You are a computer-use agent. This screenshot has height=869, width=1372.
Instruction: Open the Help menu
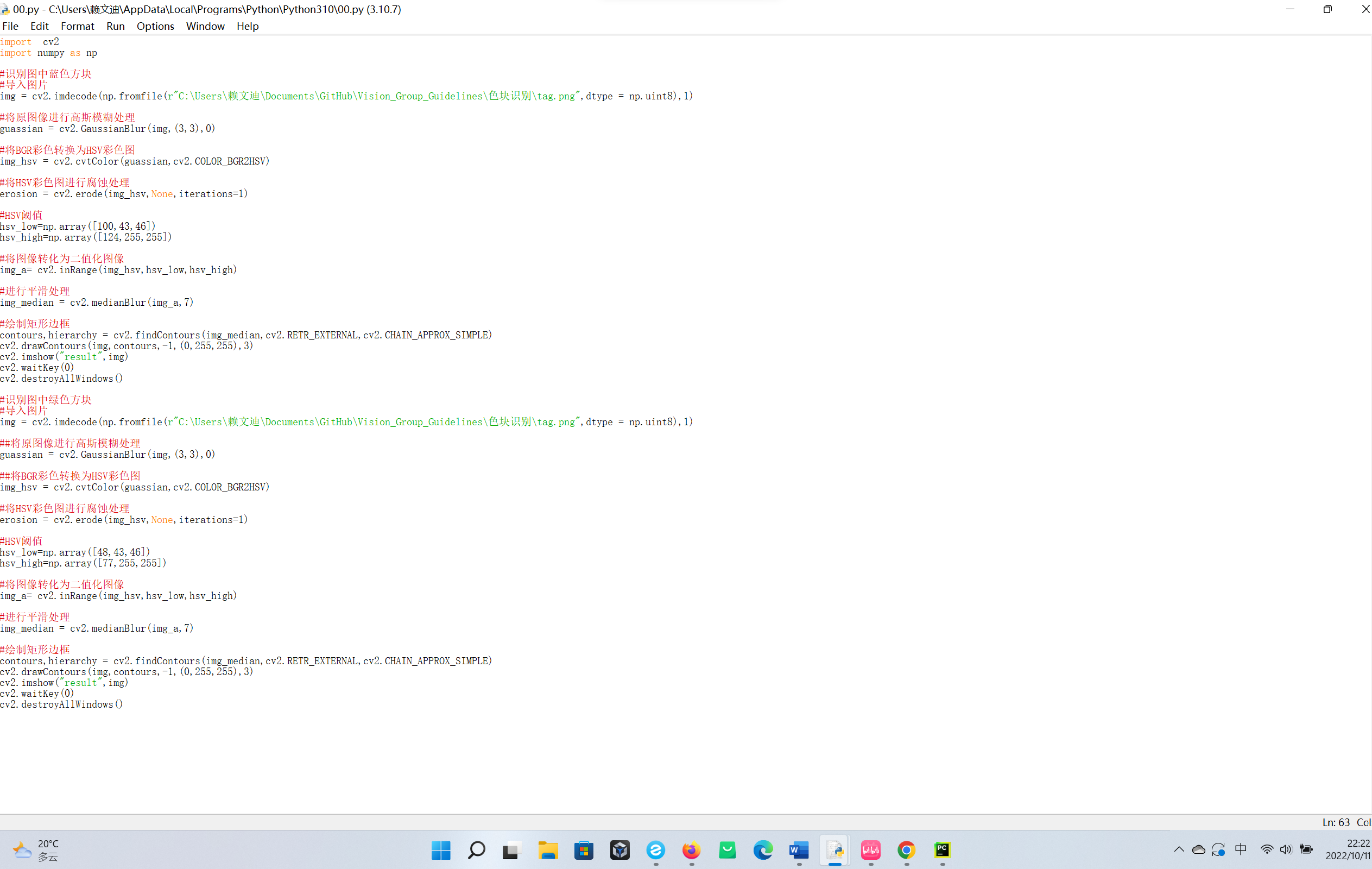(x=247, y=26)
